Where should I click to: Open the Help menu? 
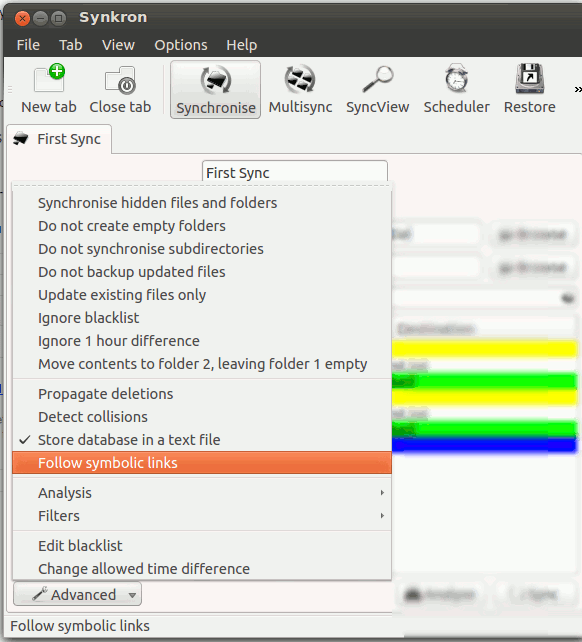click(242, 45)
